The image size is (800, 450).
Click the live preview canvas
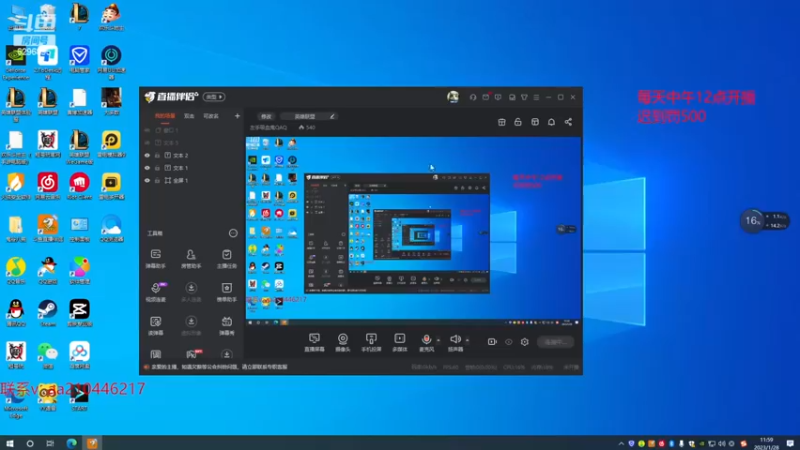click(413, 231)
